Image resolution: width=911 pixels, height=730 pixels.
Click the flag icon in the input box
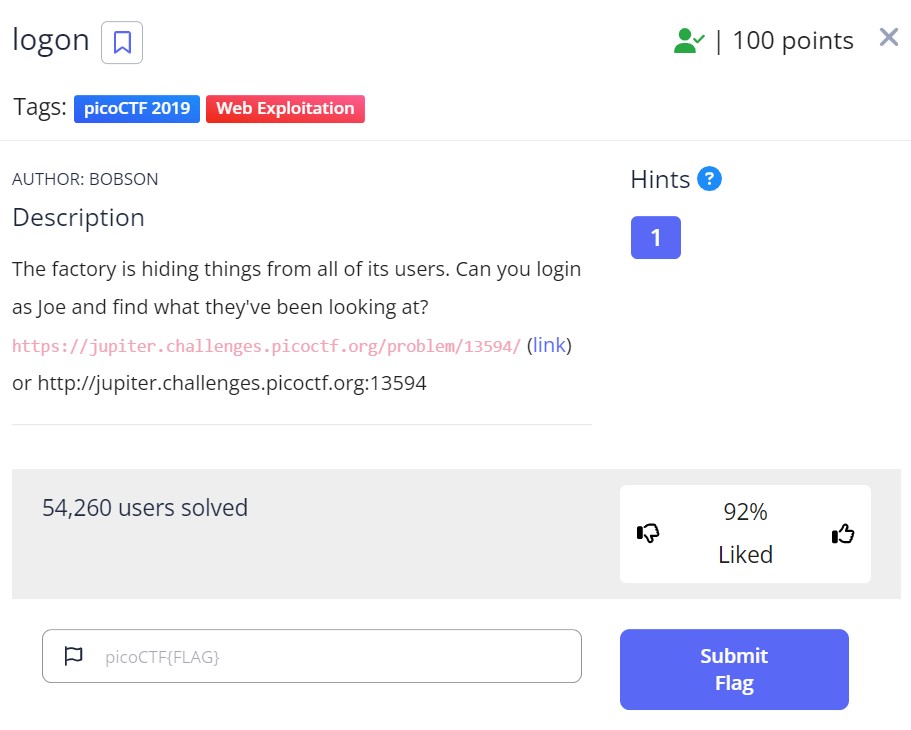(73, 656)
